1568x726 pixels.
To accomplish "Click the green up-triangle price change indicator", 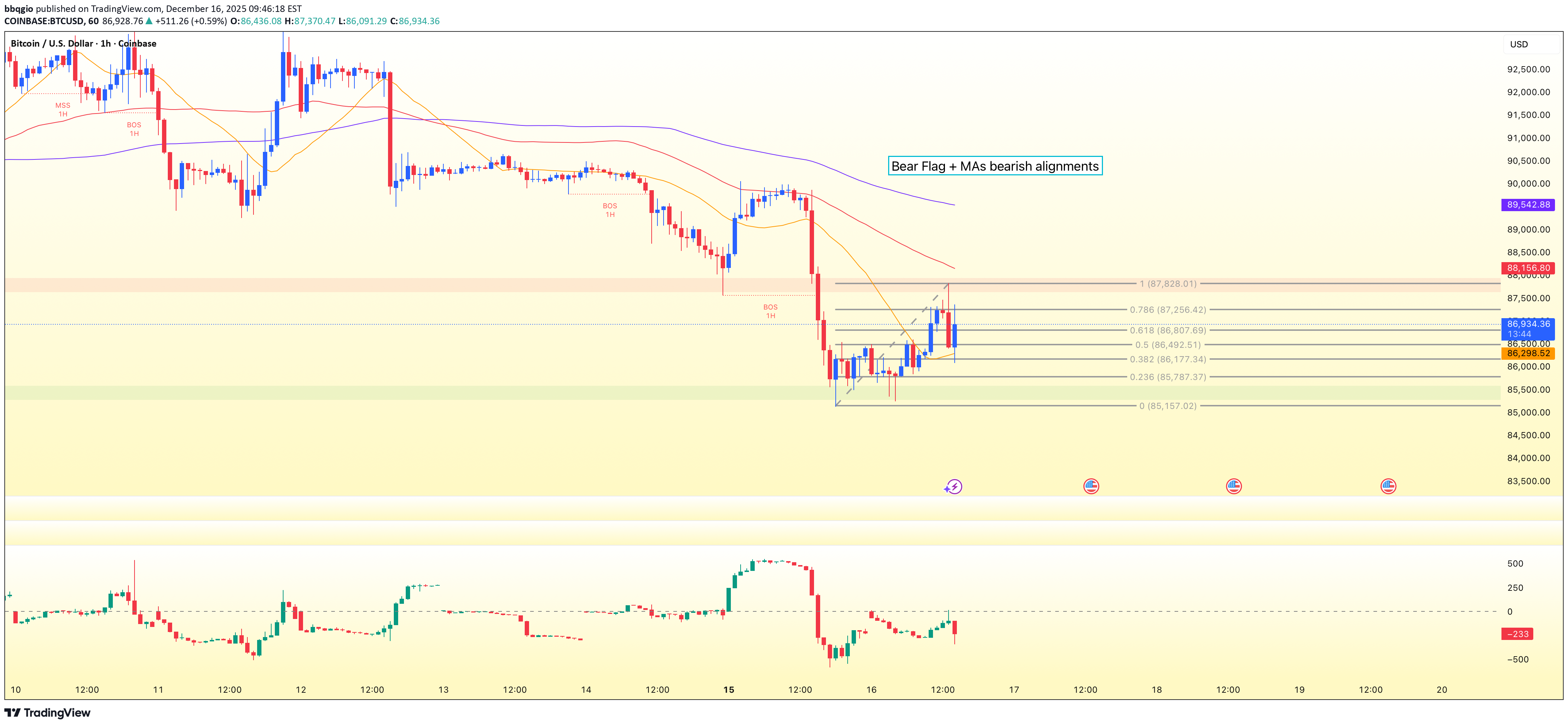I will [x=149, y=21].
